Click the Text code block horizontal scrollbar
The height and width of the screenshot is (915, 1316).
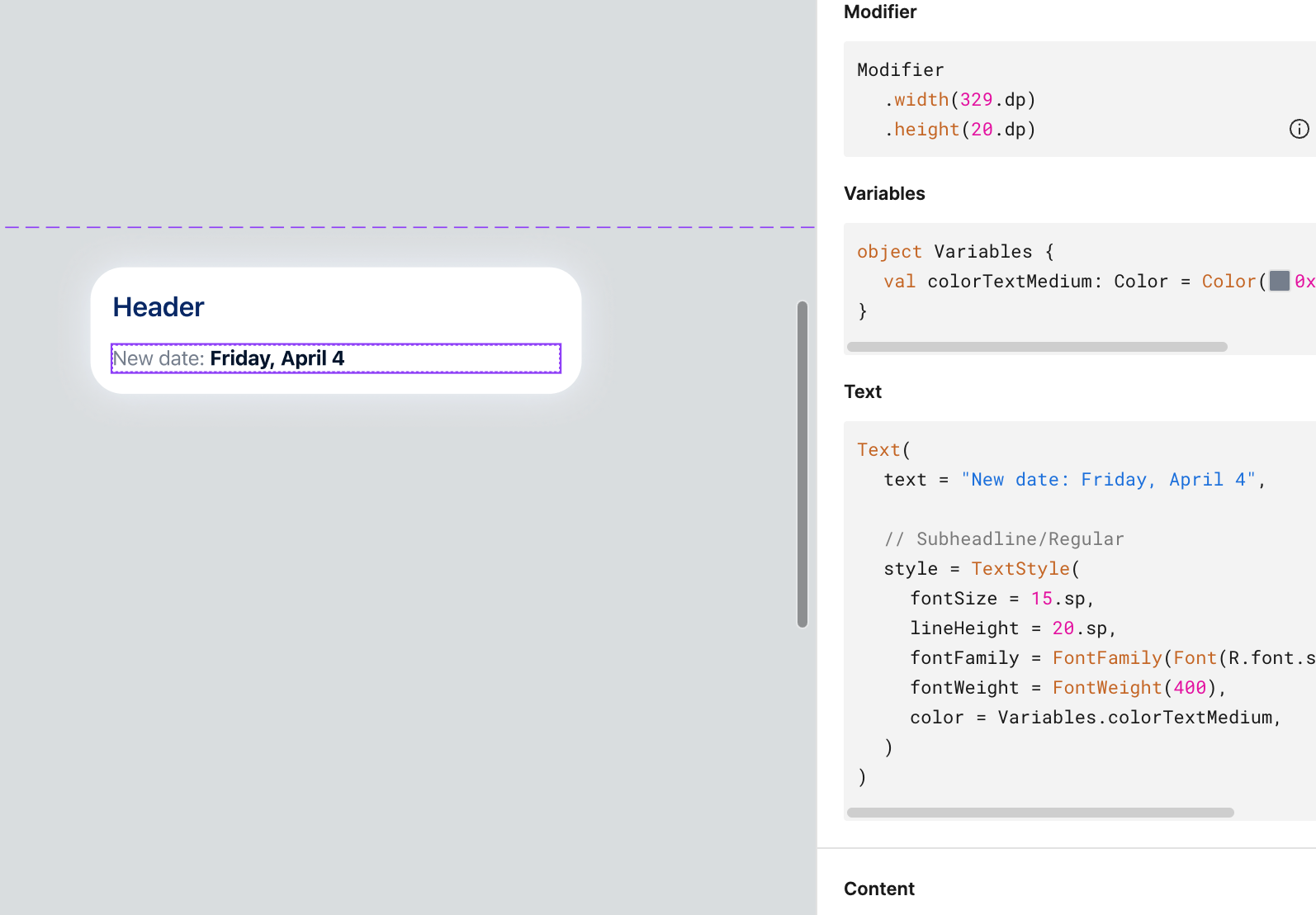1040,813
